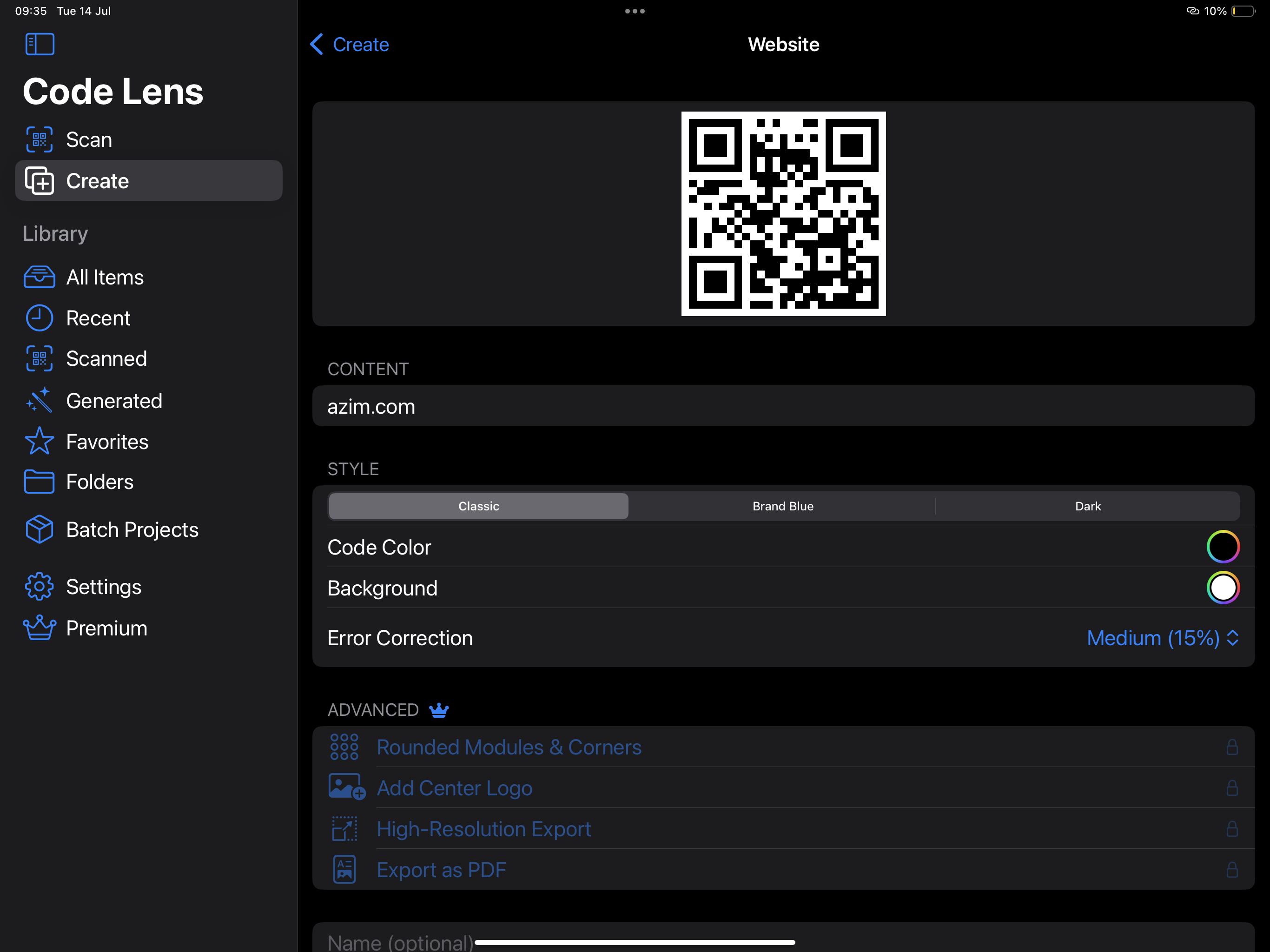The image size is (1270, 952).
Task: Open the Background color picker well
Action: 1223,588
